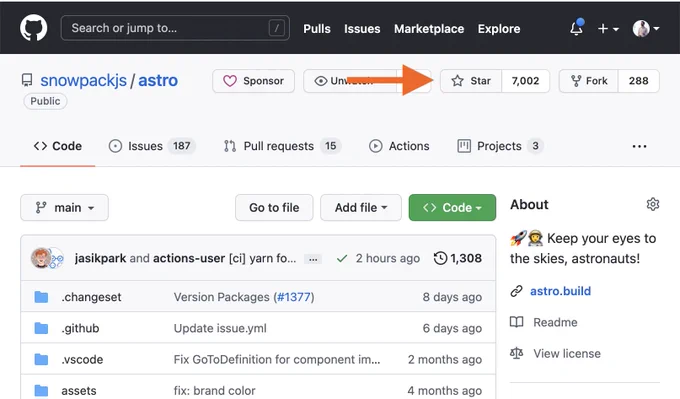Viewport: 680px width, 399px height.
Task: Open the GitHub home logo
Action: point(33,28)
